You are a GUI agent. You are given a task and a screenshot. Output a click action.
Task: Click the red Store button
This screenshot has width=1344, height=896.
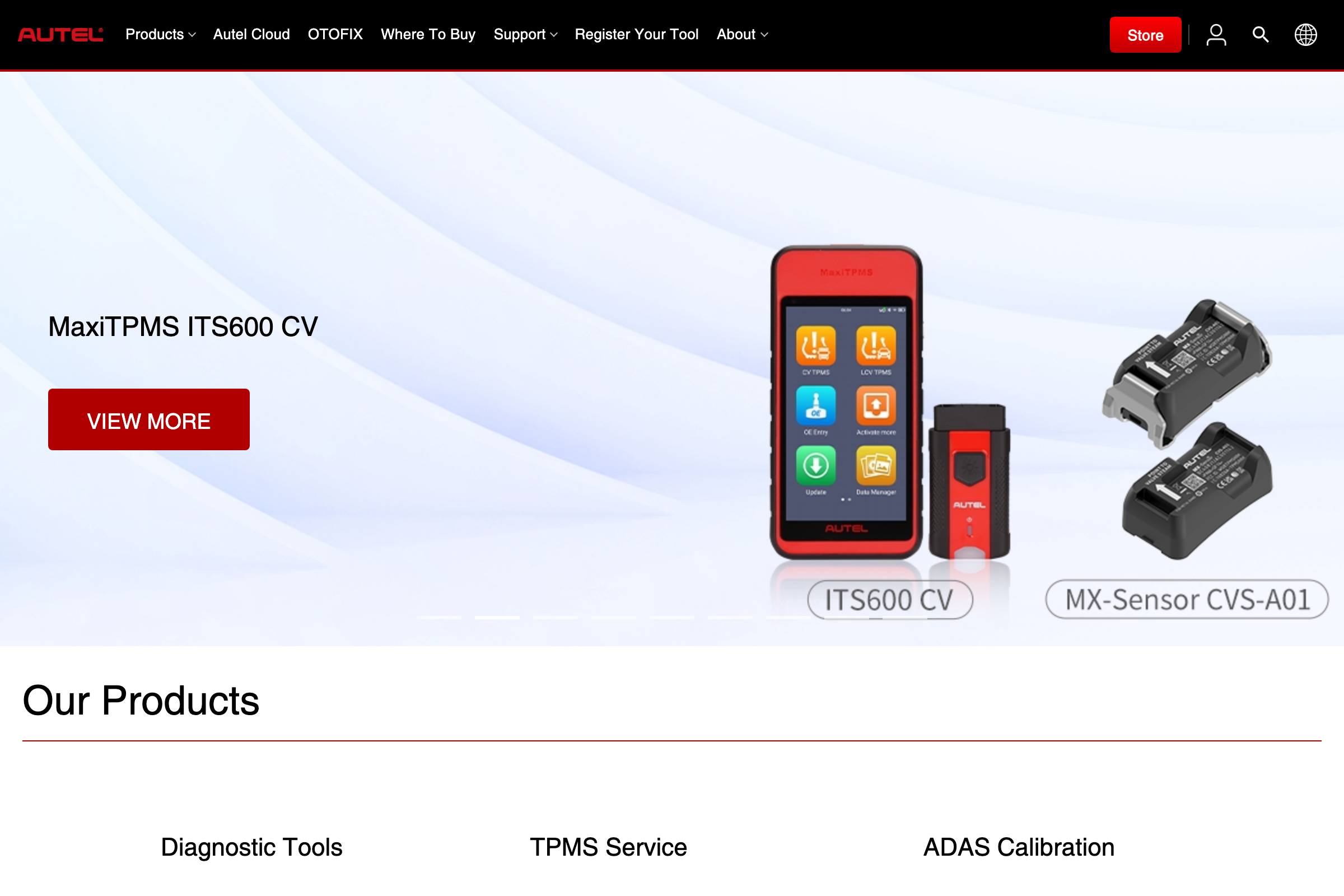coord(1145,35)
